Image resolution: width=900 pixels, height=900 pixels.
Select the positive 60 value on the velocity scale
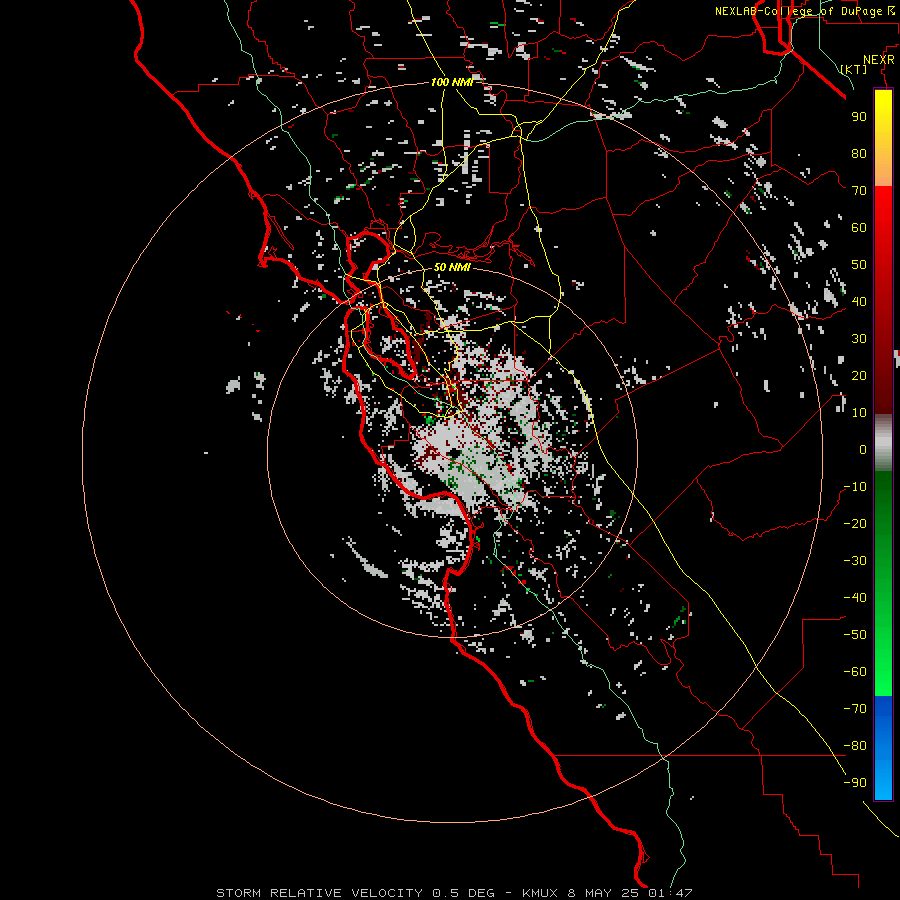[x=859, y=228]
